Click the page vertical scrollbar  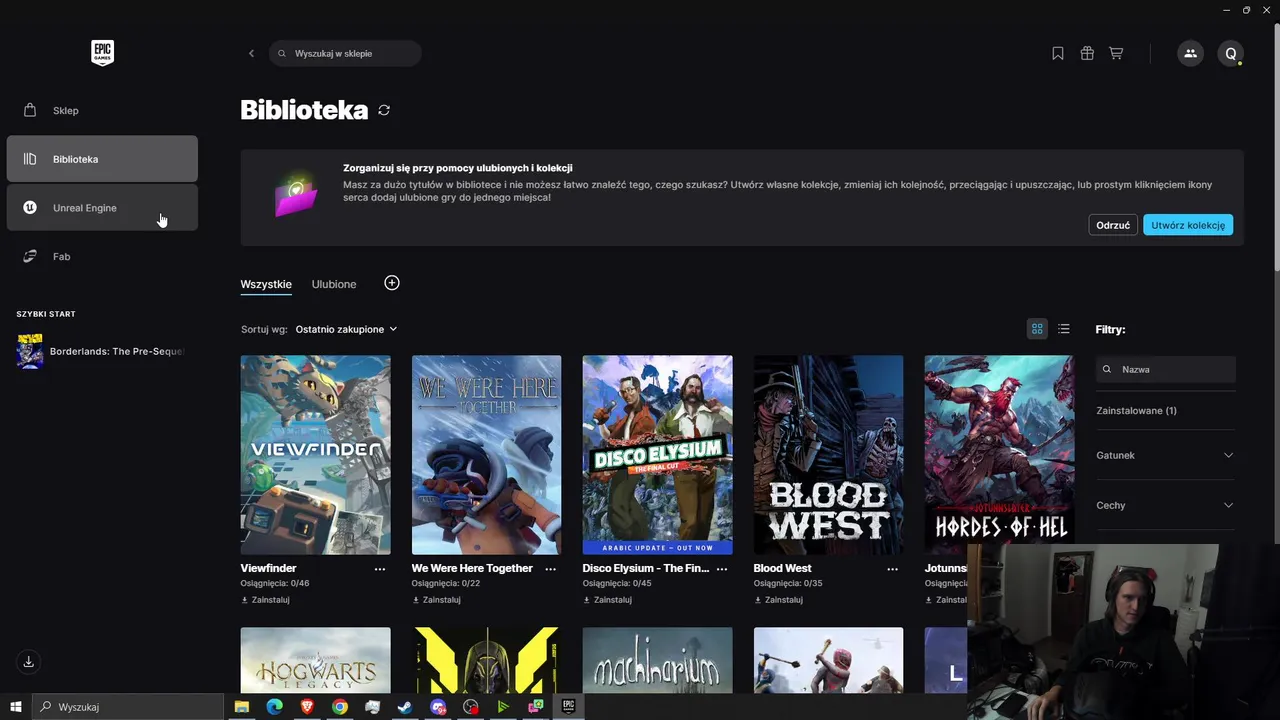[1276, 145]
